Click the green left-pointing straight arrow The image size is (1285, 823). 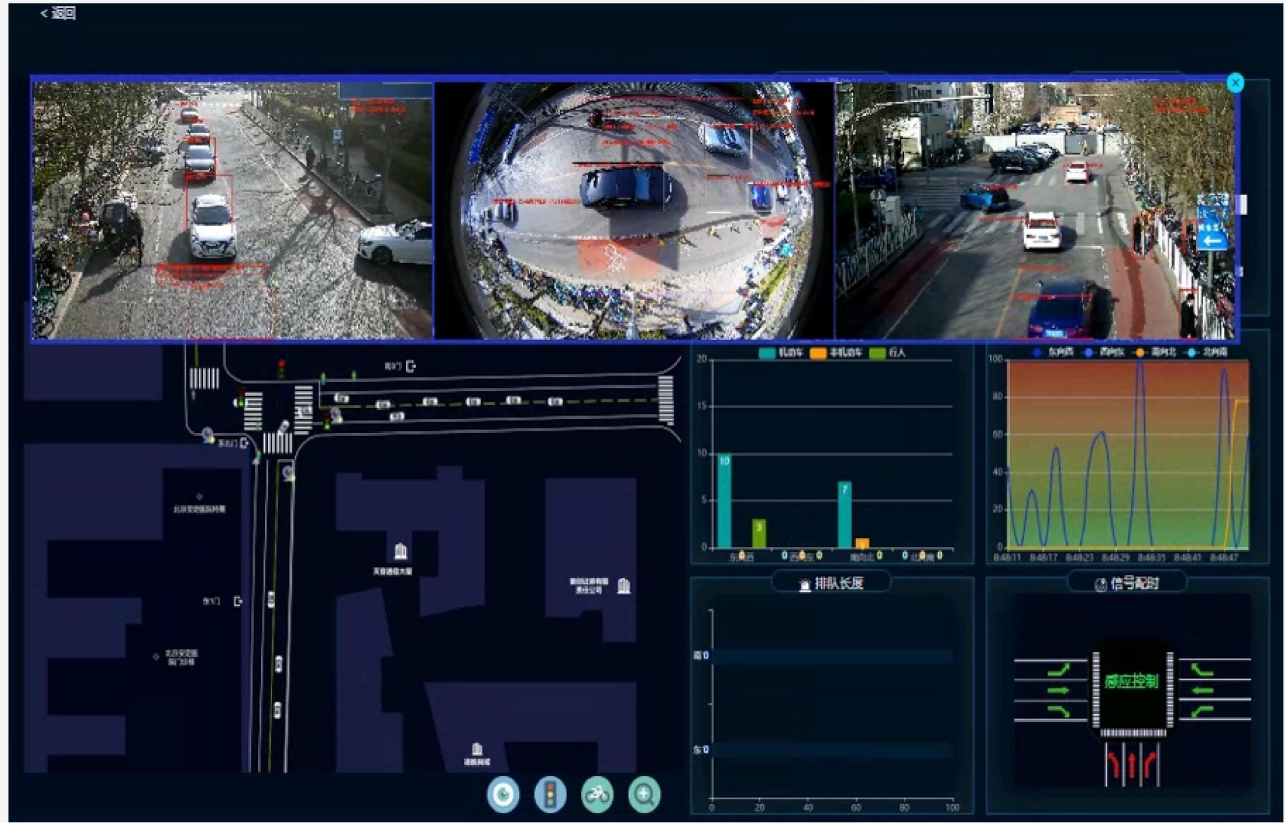pos(1202,690)
